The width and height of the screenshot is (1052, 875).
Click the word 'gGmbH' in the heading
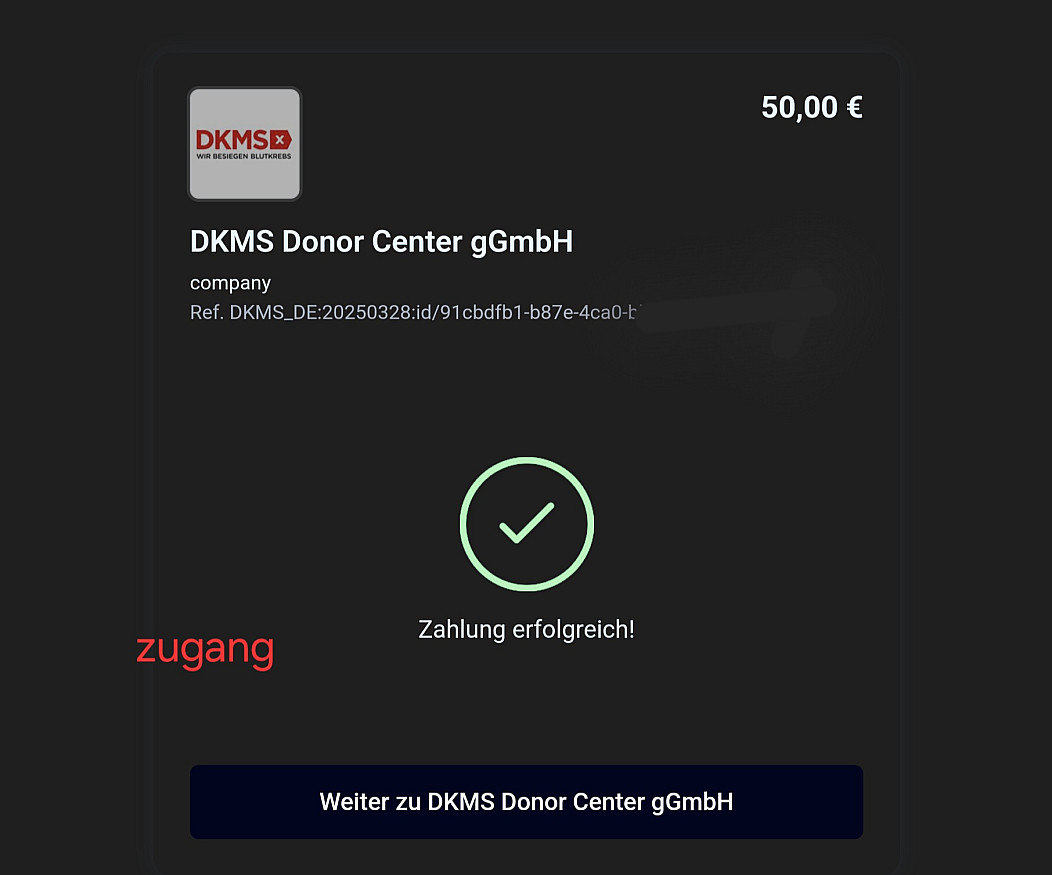tap(521, 243)
